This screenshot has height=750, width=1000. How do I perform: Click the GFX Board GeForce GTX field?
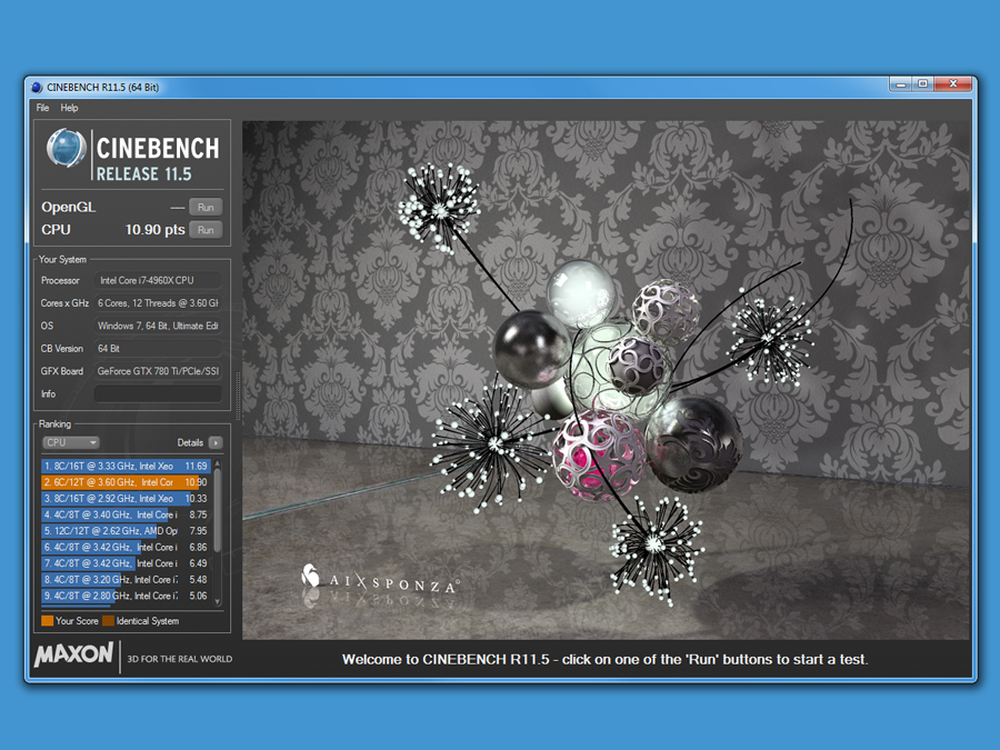(158, 371)
